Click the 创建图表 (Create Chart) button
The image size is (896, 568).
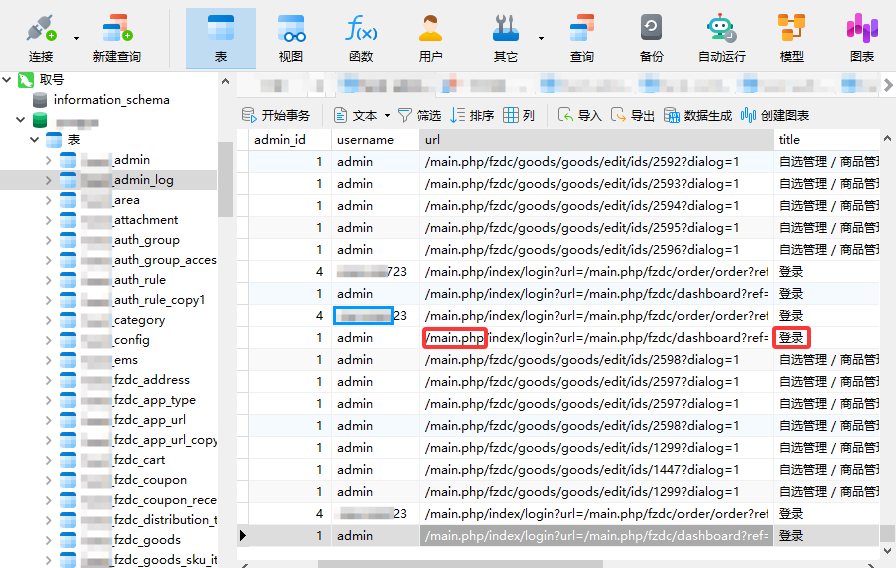coord(775,116)
